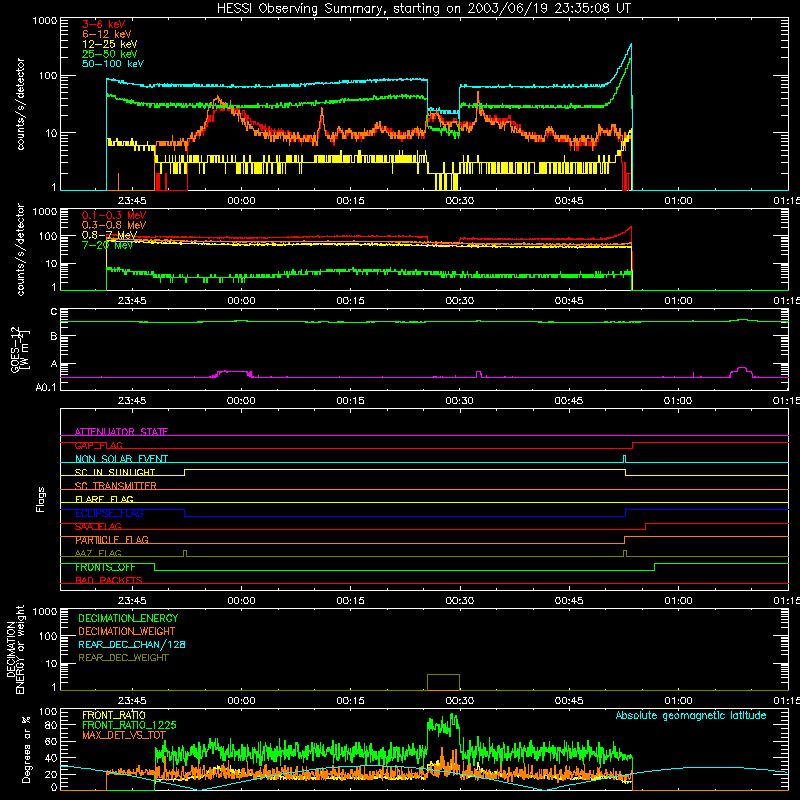Screen dimensions: 800x800
Task: Click the REAR_DEC_WEIGHT legend label
Action: click(123, 658)
